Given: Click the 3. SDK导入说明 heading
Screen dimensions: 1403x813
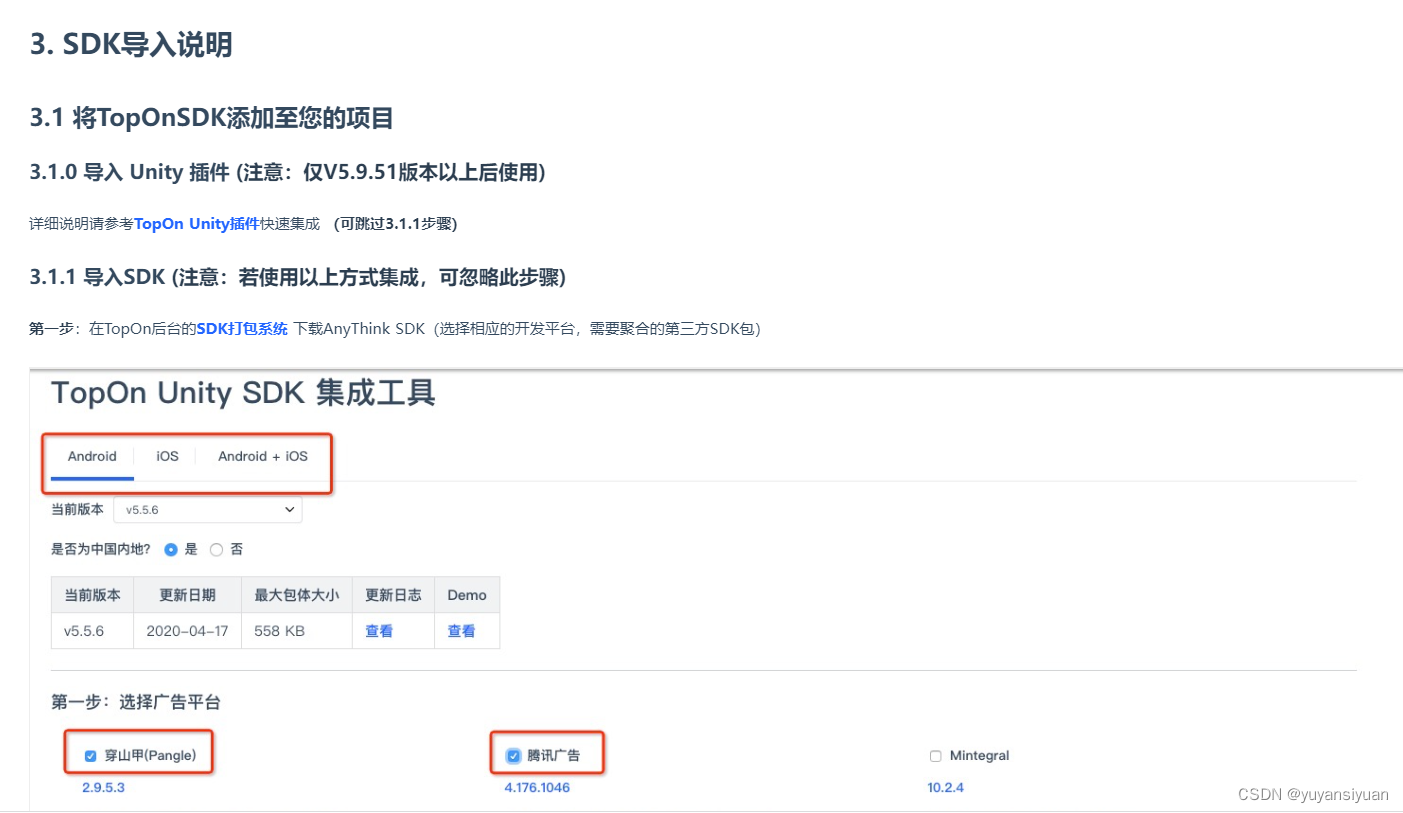Looking at the screenshot, I should [131, 45].
